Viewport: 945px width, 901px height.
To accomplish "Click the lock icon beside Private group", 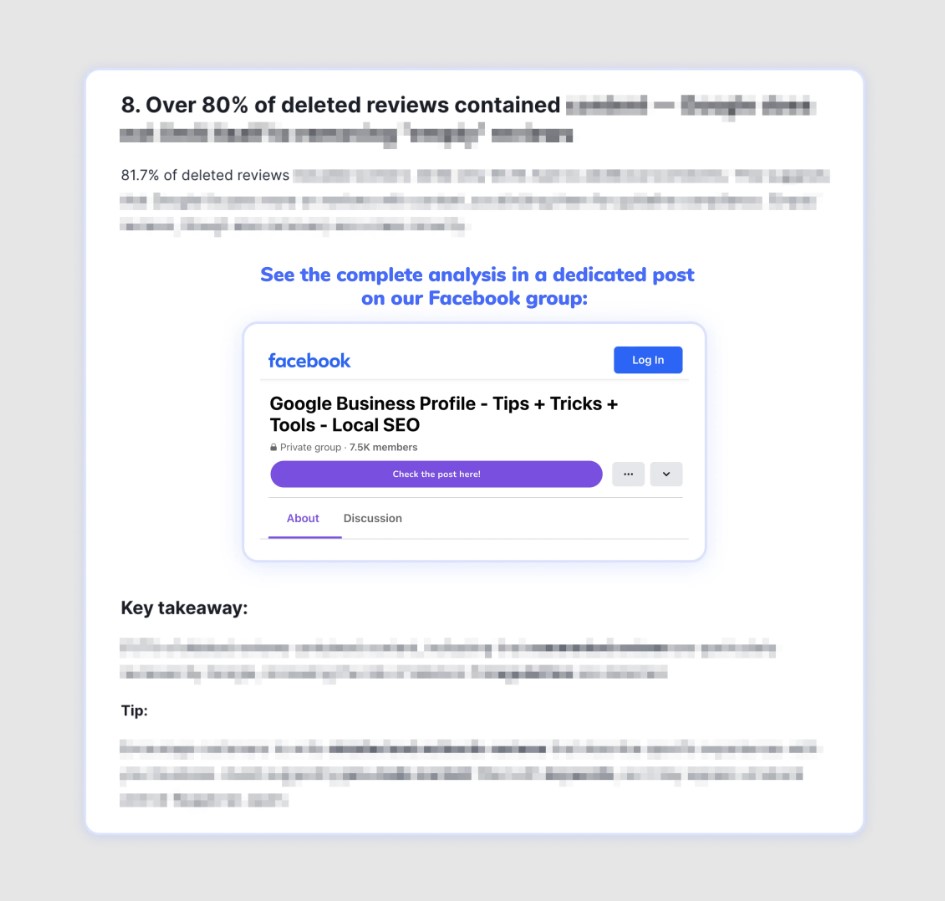I will coord(274,447).
